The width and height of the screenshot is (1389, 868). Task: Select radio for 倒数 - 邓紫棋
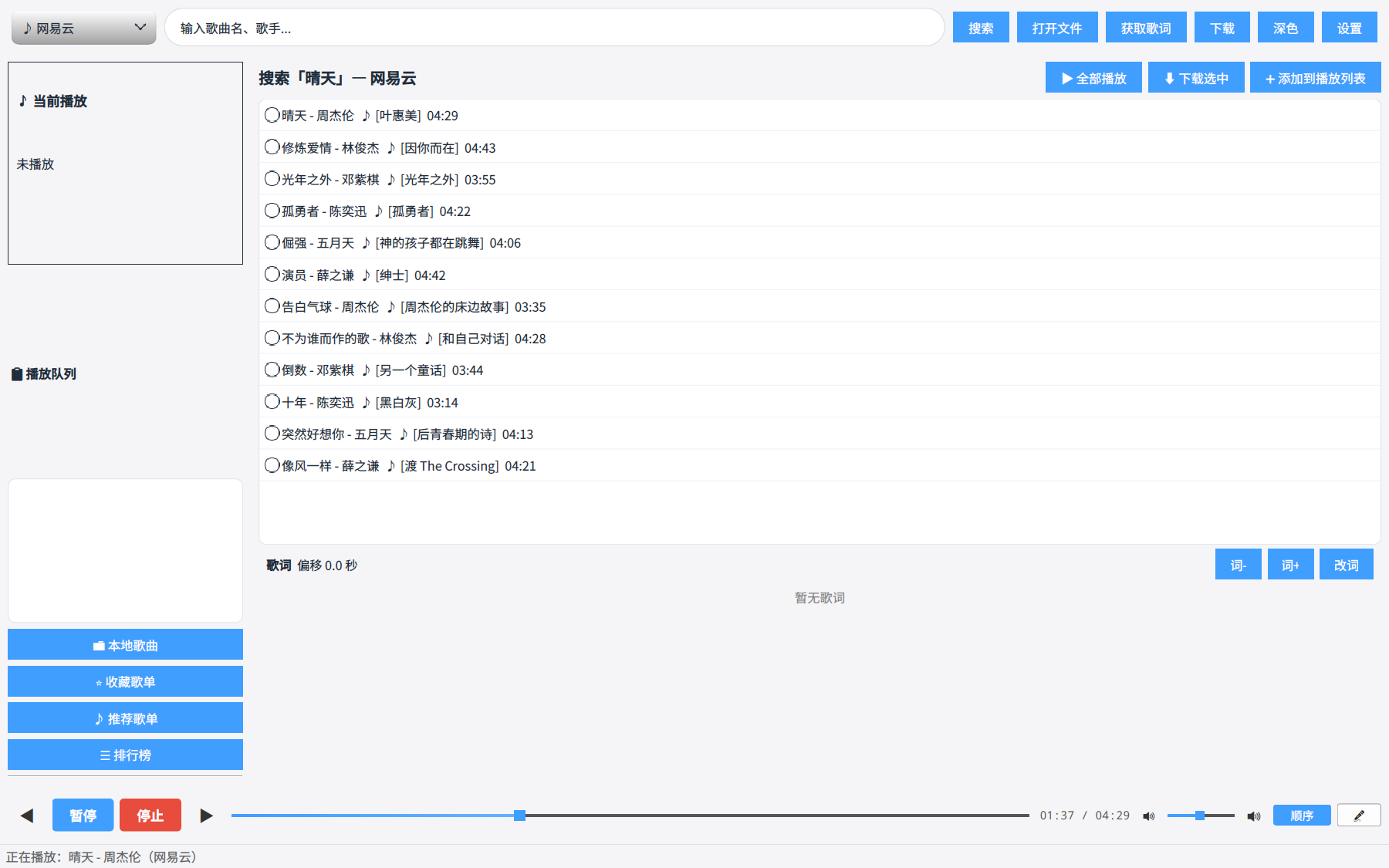(x=272, y=370)
